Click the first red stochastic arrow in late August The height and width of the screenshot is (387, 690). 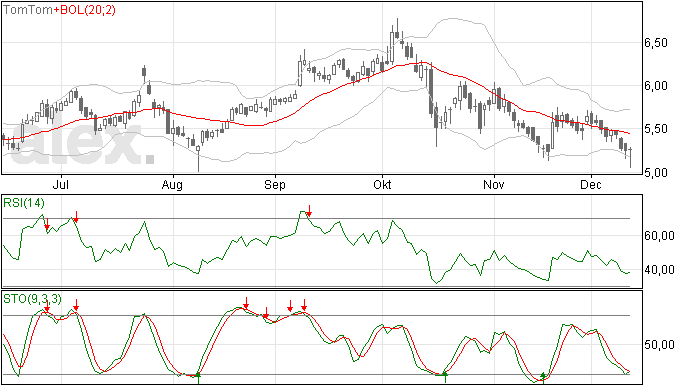[246, 303]
